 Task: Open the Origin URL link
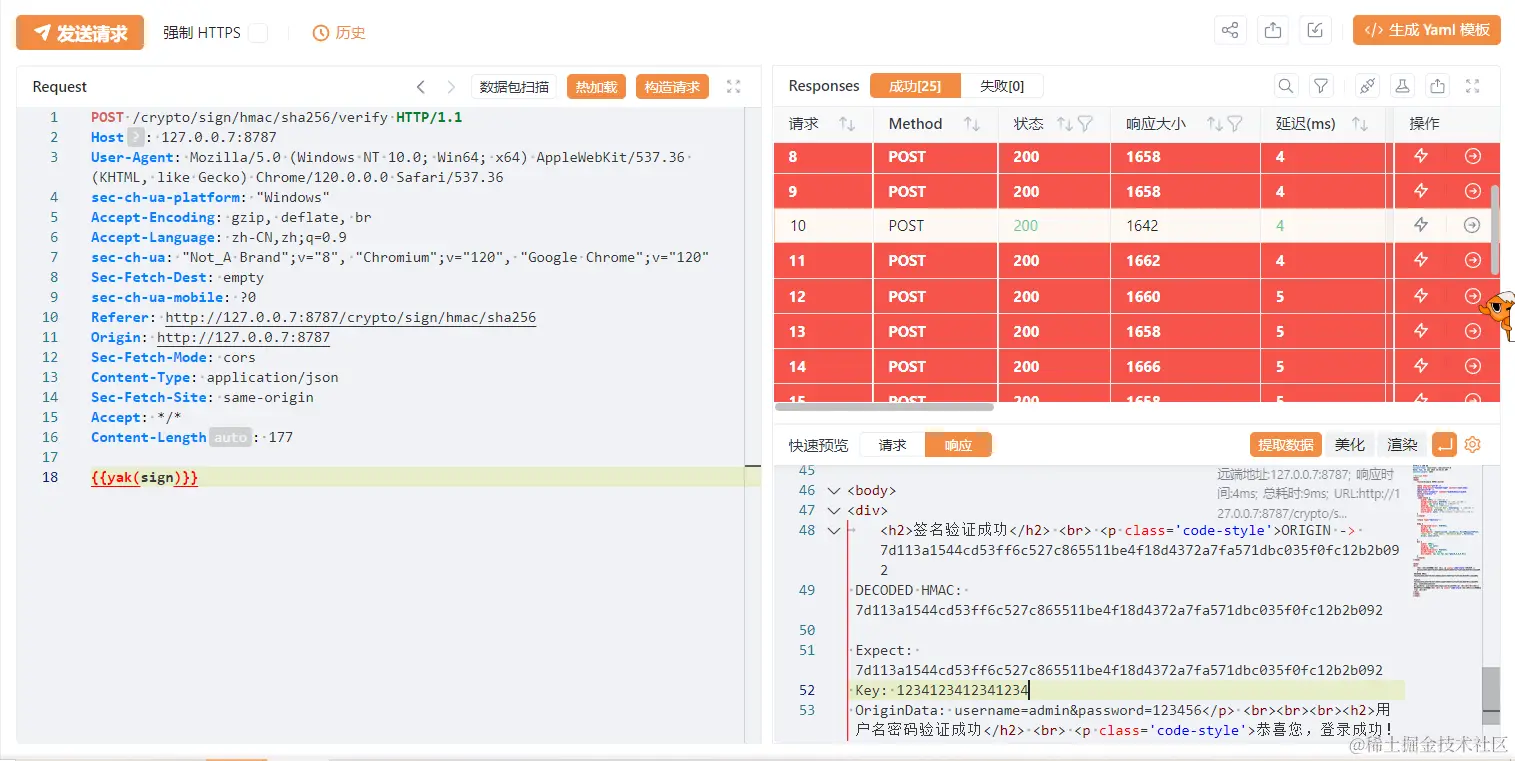pyautogui.click(x=243, y=337)
